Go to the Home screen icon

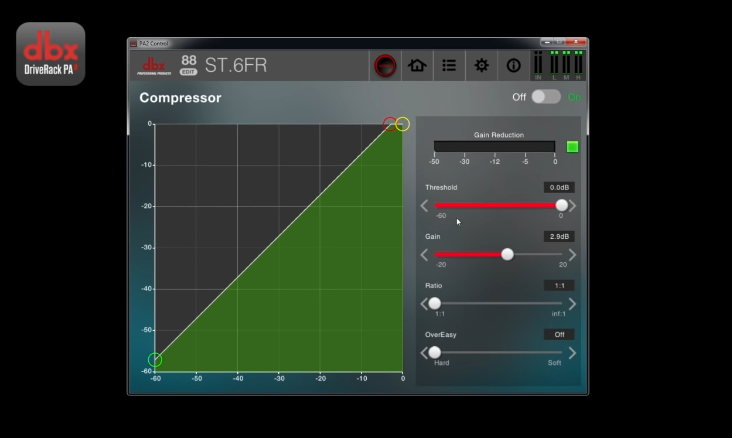click(x=417, y=66)
